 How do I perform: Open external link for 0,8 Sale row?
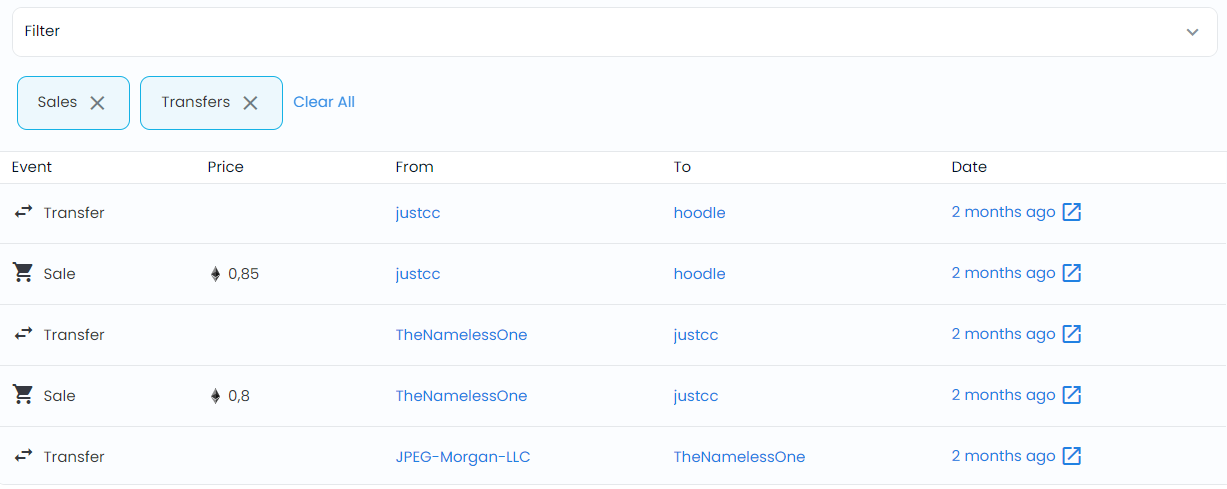[1071, 395]
